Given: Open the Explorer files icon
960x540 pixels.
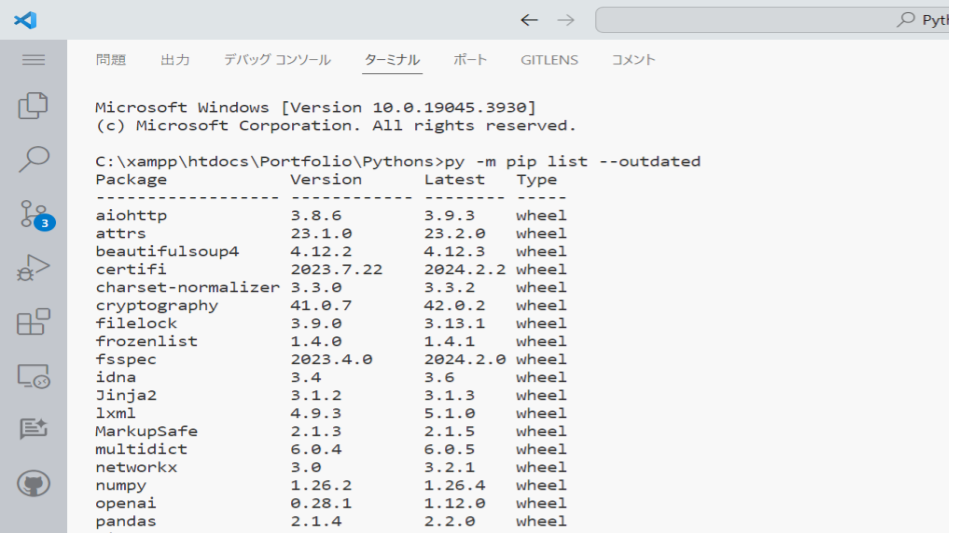Looking at the screenshot, I should [x=33, y=106].
